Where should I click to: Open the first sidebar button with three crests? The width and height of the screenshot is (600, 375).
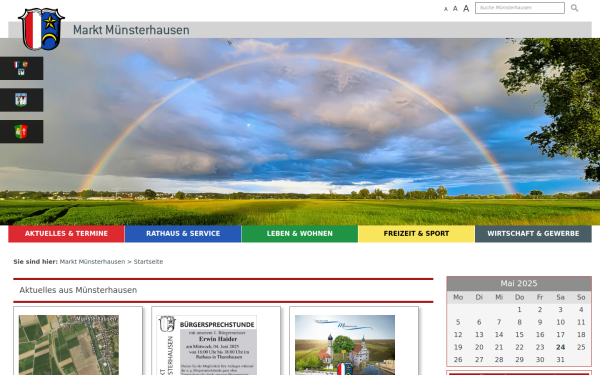(21, 68)
